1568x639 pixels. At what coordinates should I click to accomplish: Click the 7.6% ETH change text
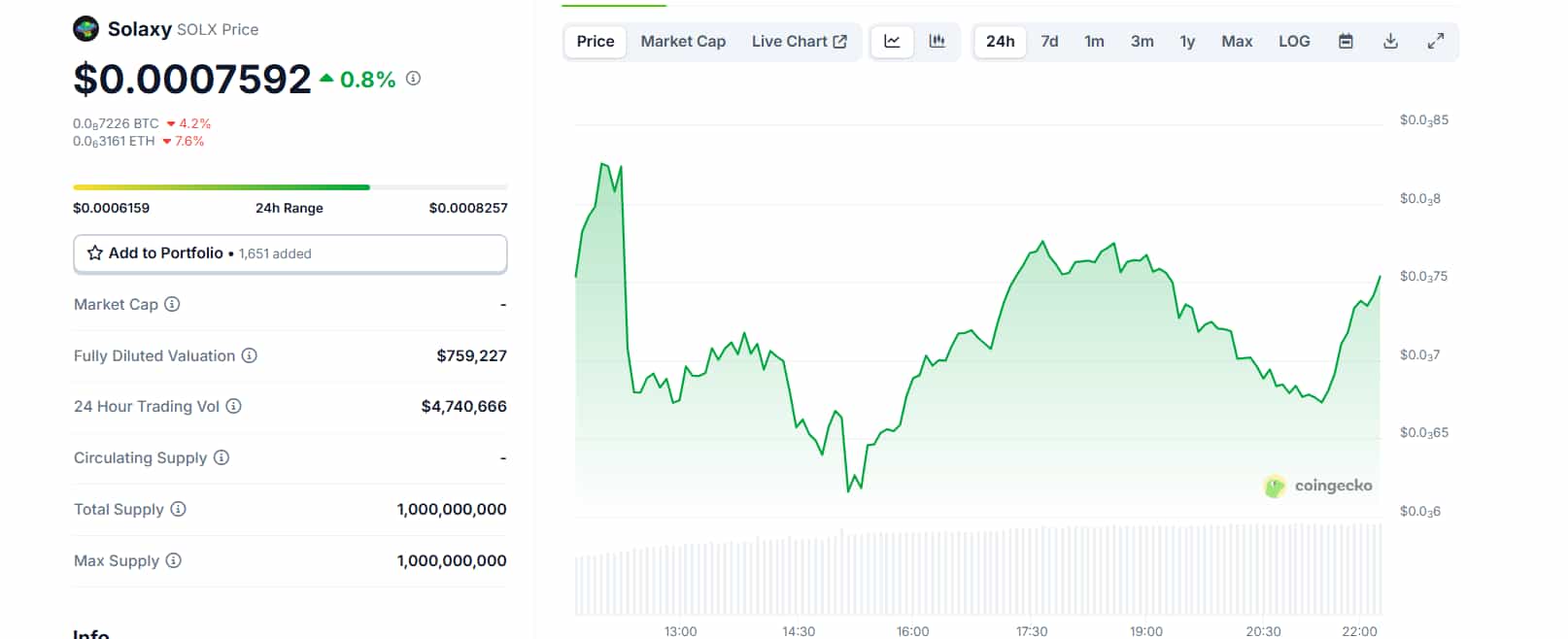[189, 141]
